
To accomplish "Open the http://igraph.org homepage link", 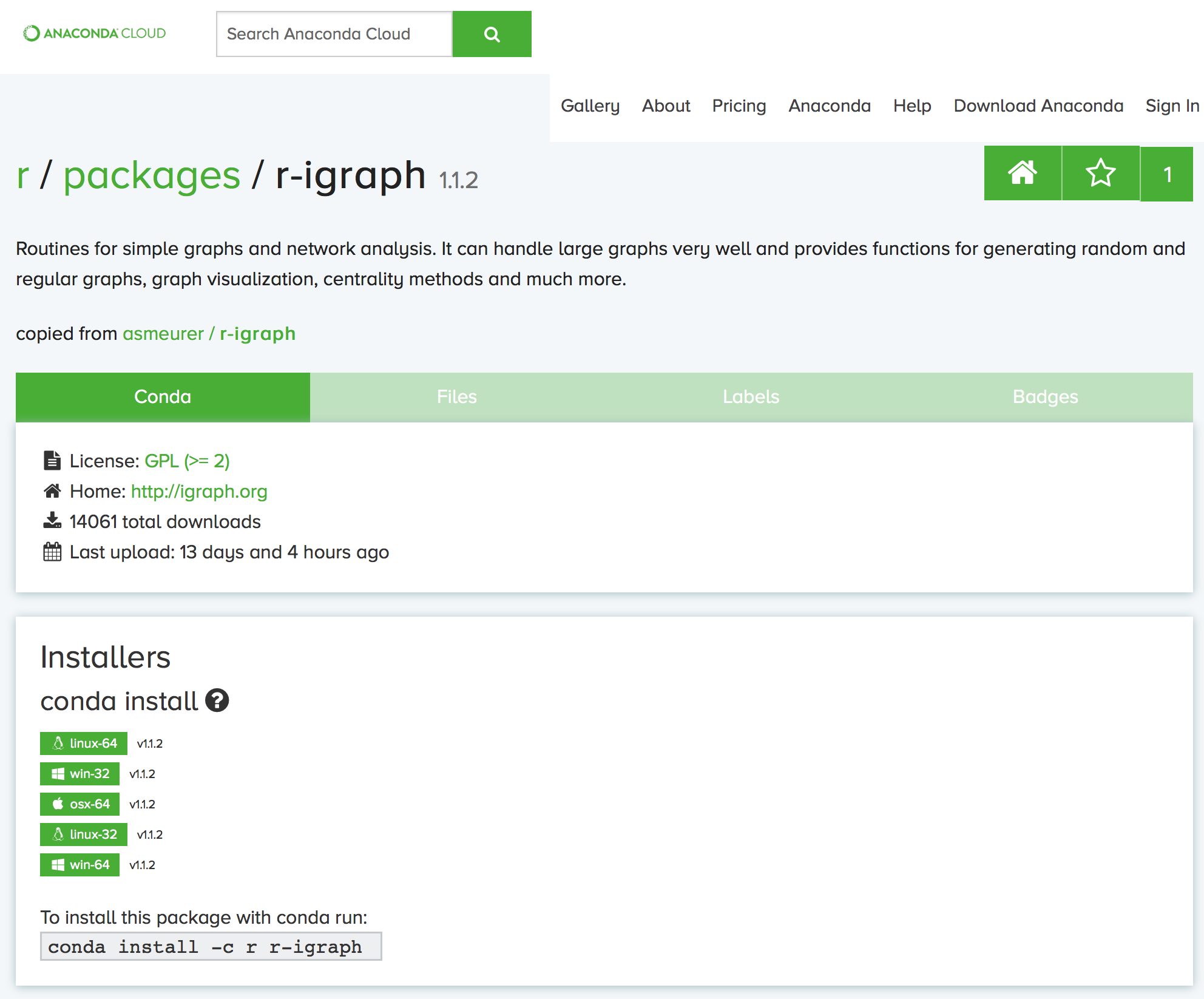I will tap(199, 492).
